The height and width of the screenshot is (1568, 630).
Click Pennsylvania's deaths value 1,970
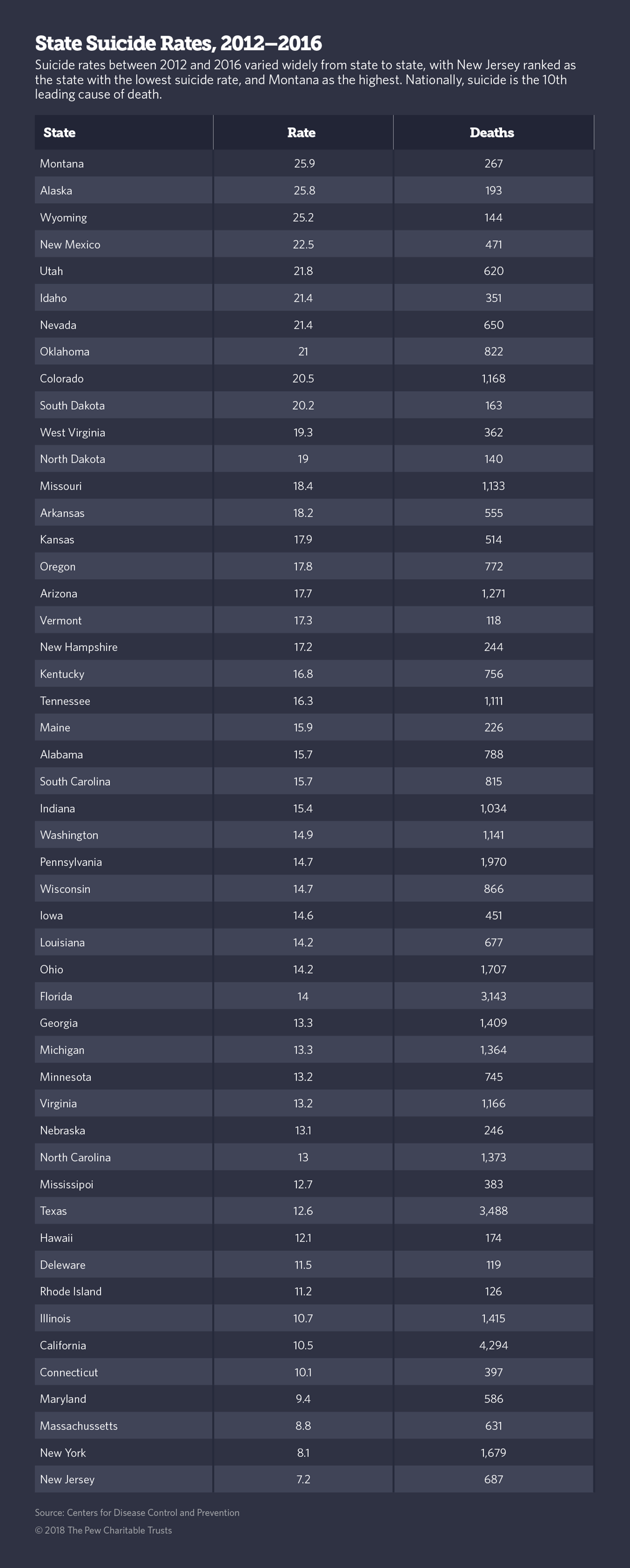(x=493, y=862)
